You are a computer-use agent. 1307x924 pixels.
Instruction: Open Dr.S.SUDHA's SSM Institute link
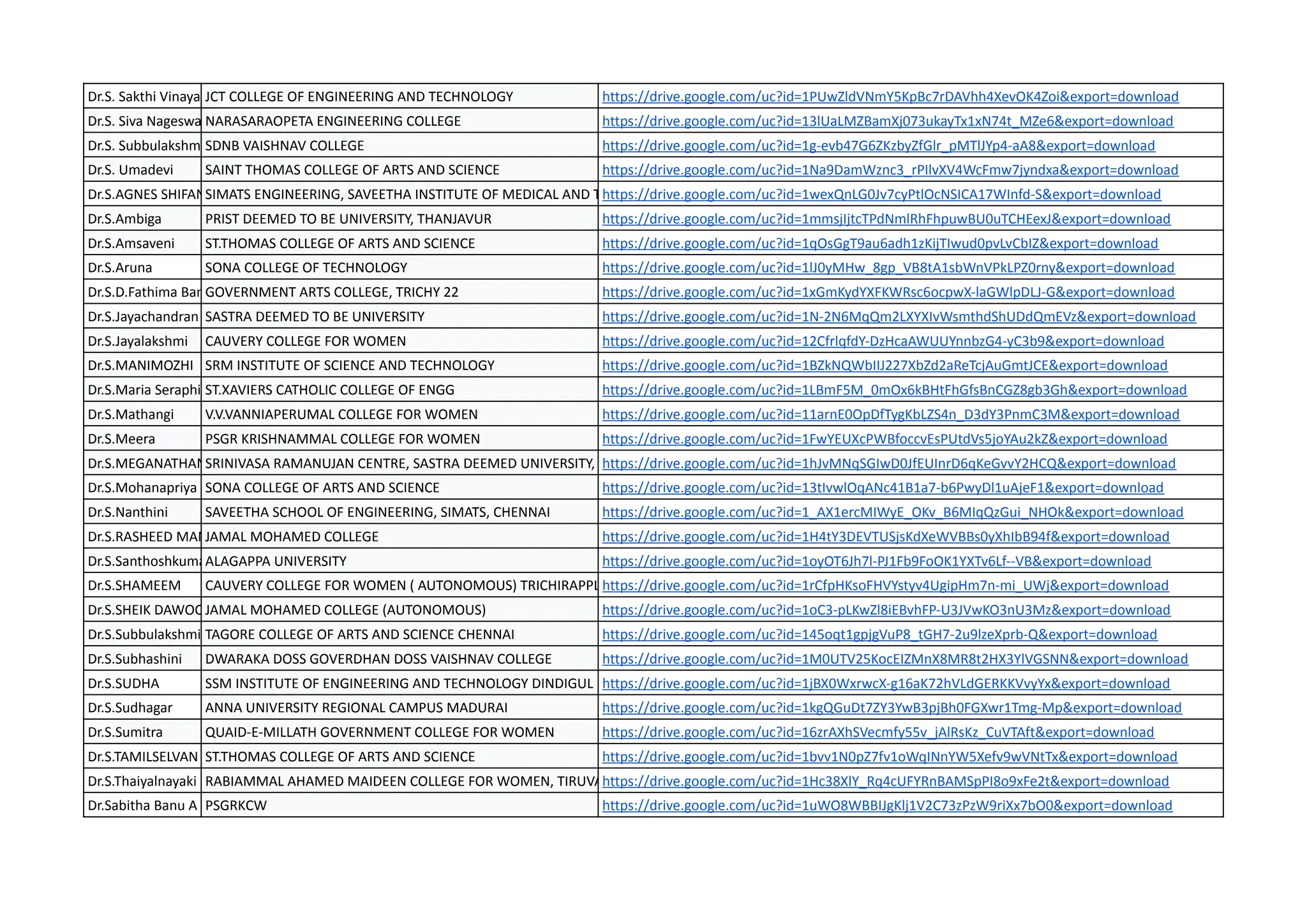tap(886, 683)
